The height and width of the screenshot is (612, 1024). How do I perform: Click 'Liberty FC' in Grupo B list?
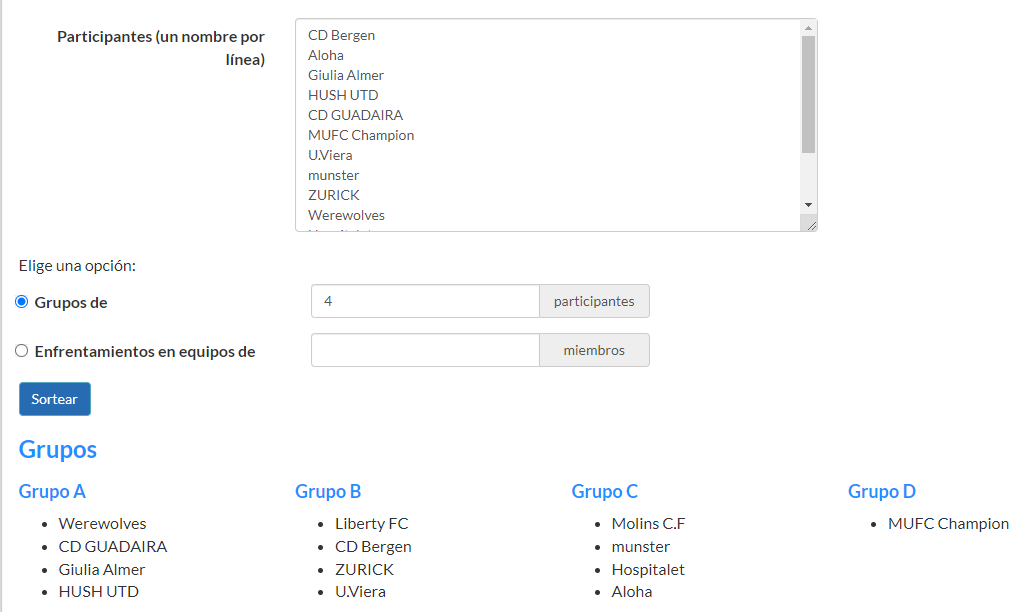(371, 524)
